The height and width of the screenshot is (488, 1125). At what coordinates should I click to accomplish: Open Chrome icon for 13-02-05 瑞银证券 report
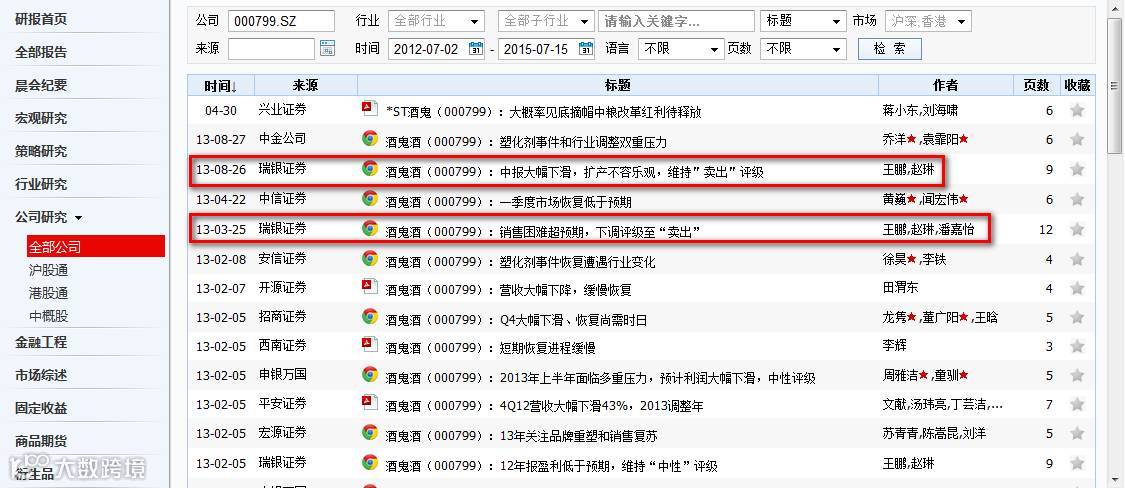pos(369,462)
